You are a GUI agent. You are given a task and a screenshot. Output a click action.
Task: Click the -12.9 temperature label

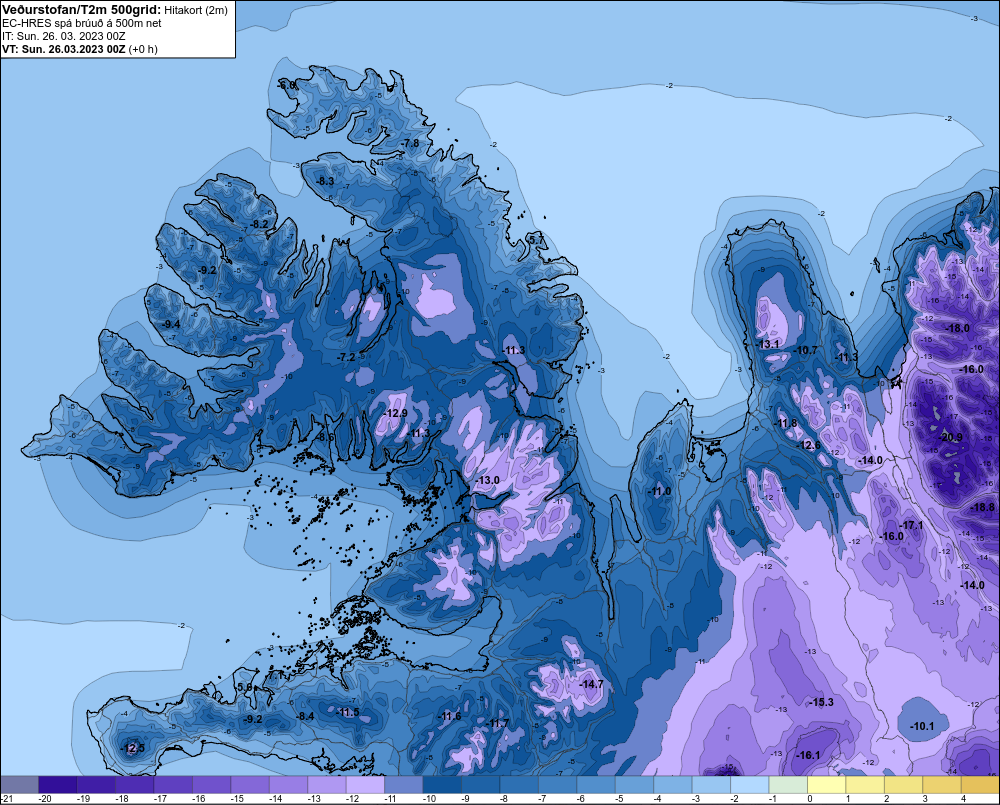[395, 413]
